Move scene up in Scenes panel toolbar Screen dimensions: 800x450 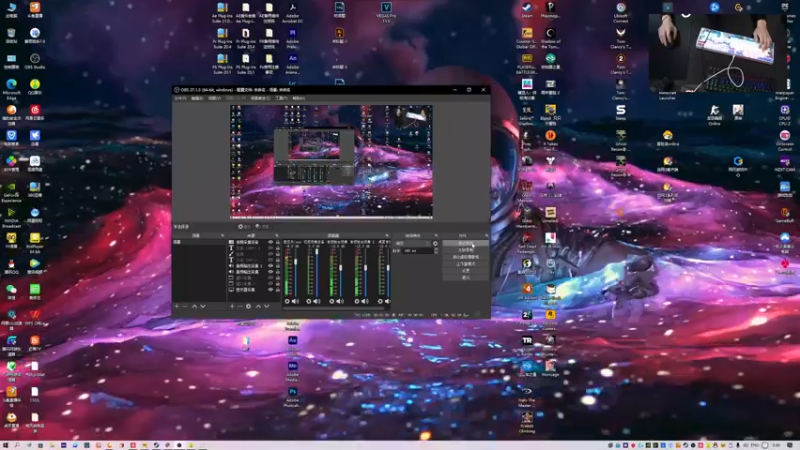point(194,306)
